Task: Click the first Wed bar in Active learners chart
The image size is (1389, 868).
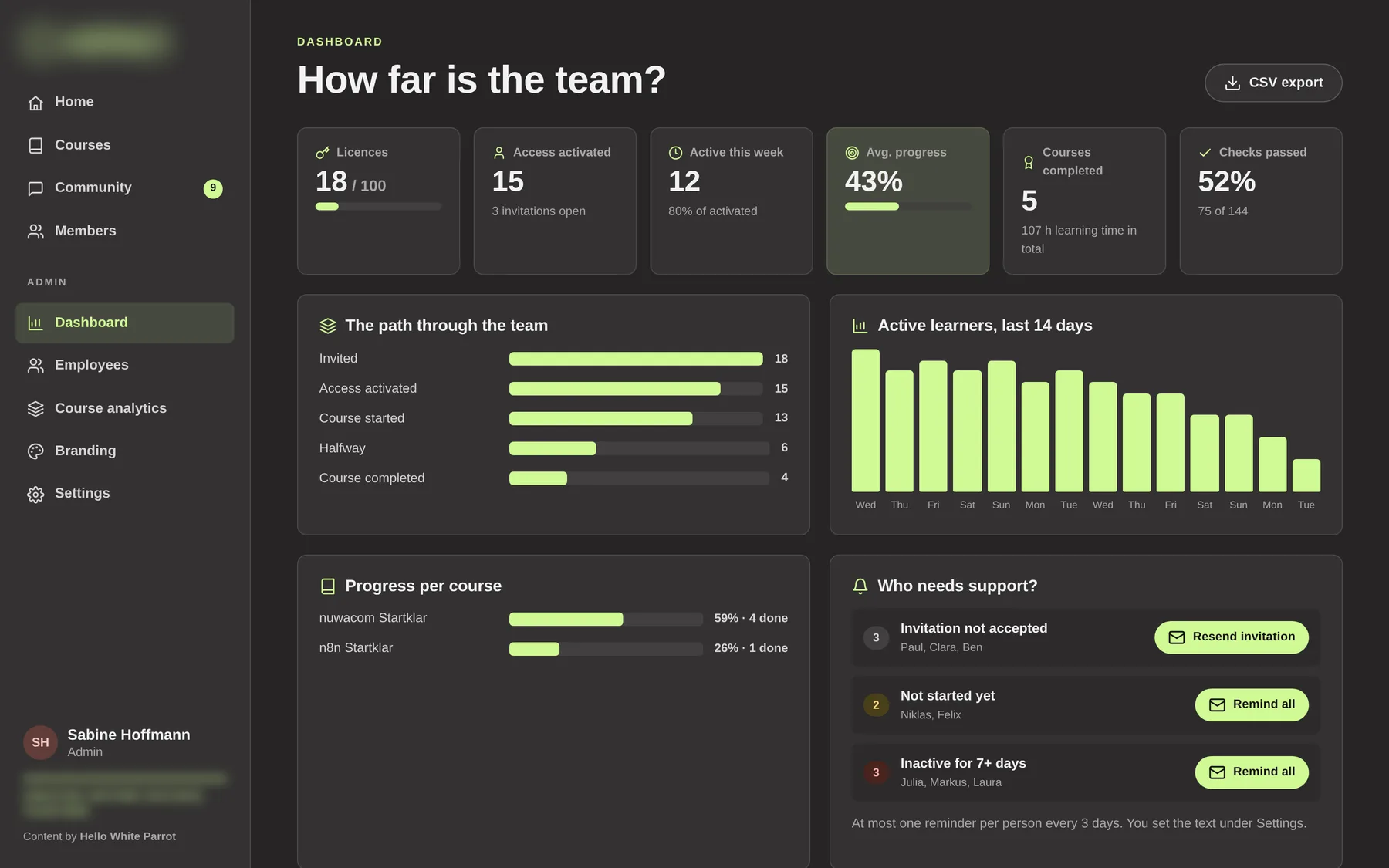Action: click(865, 420)
